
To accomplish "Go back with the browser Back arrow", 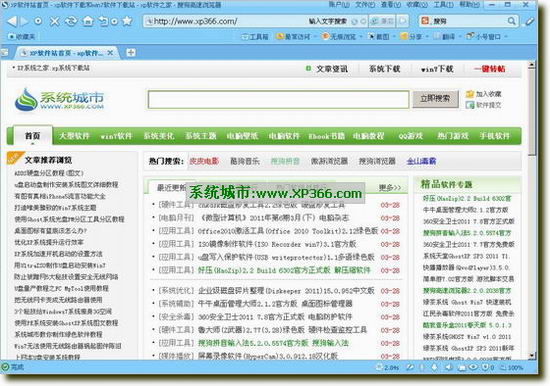I will click(12, 21).
